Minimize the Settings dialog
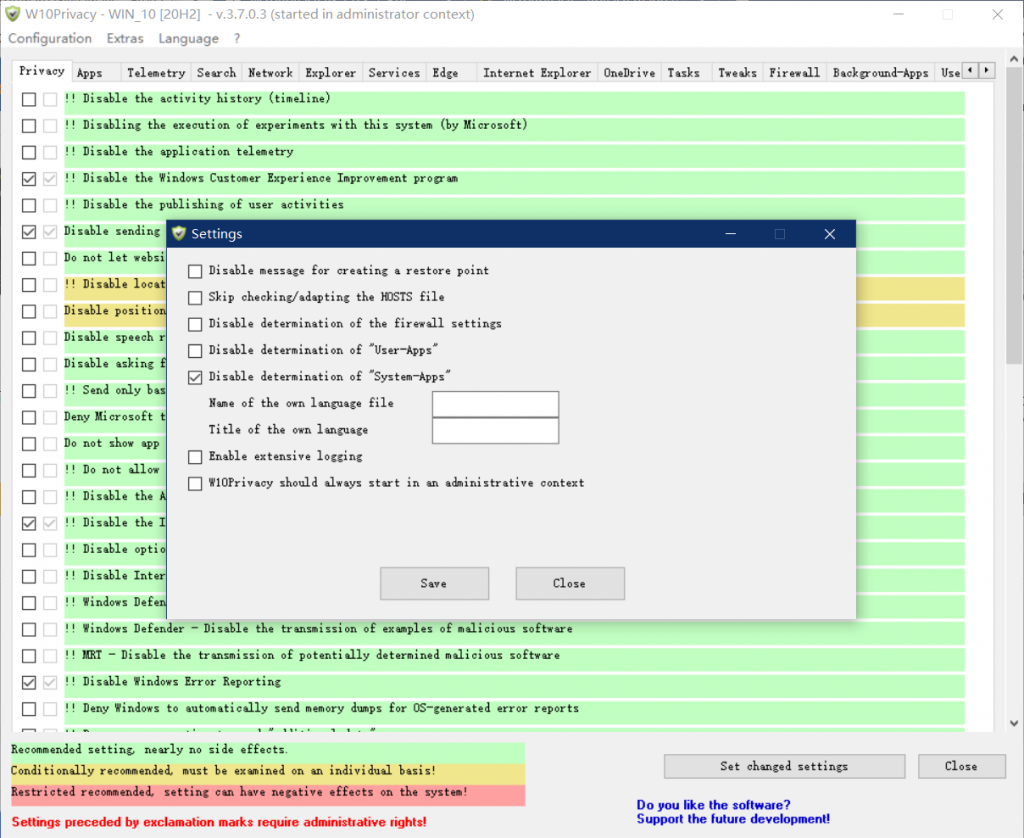This screenshot has height=838, width=1024. pos(731,234)
